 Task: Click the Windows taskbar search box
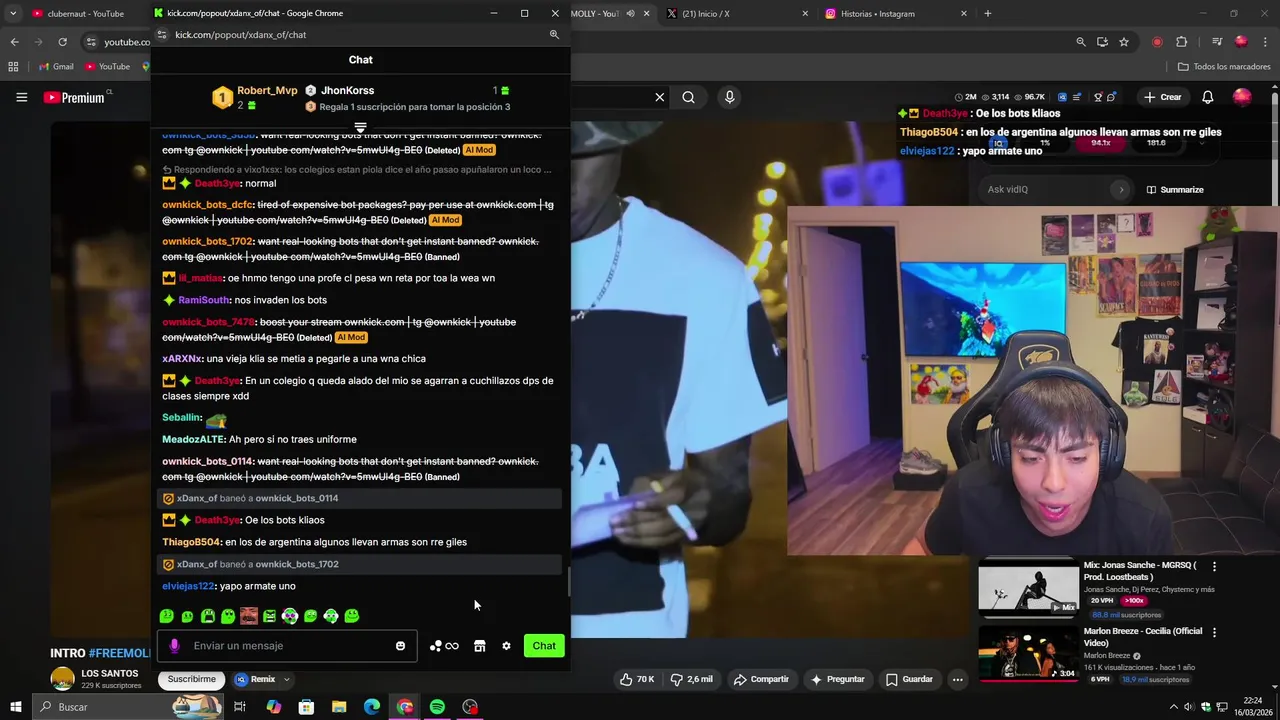[x=130, y=707]
